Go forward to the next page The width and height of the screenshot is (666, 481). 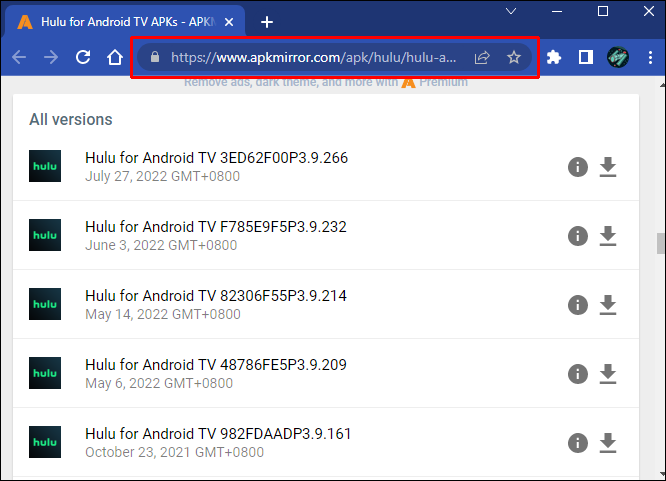coord(51,57)
